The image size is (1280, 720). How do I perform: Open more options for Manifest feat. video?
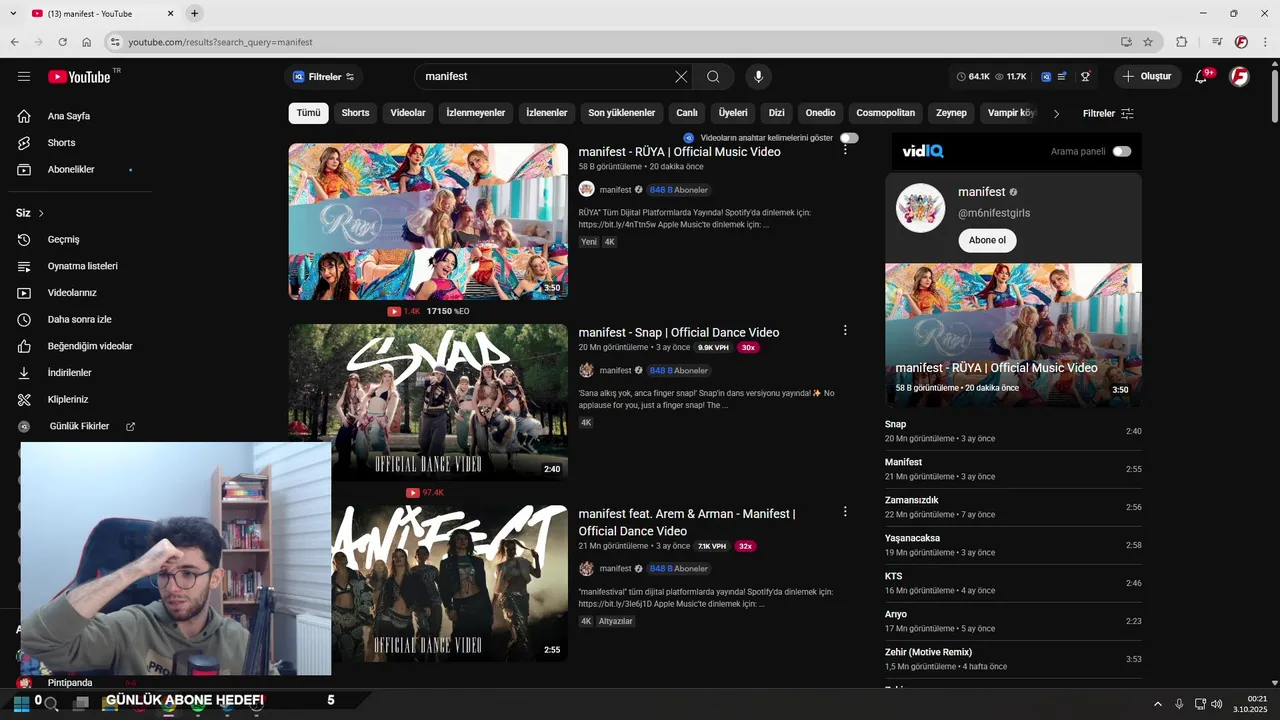845,511
